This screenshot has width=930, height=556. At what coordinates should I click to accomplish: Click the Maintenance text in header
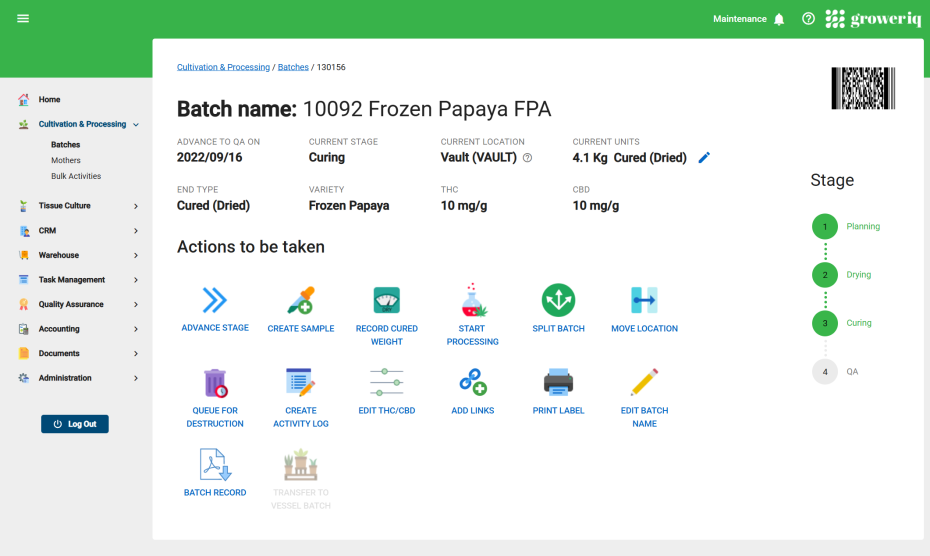[740, 19]
